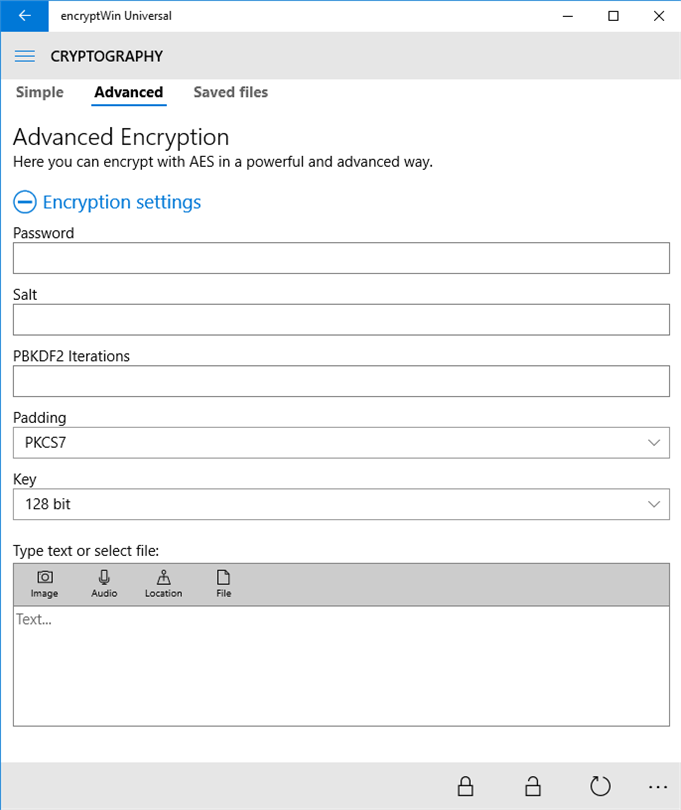This screenshot has width=681, height=810.
Task: Click inside the Text... area
Action: coord(341,666)
